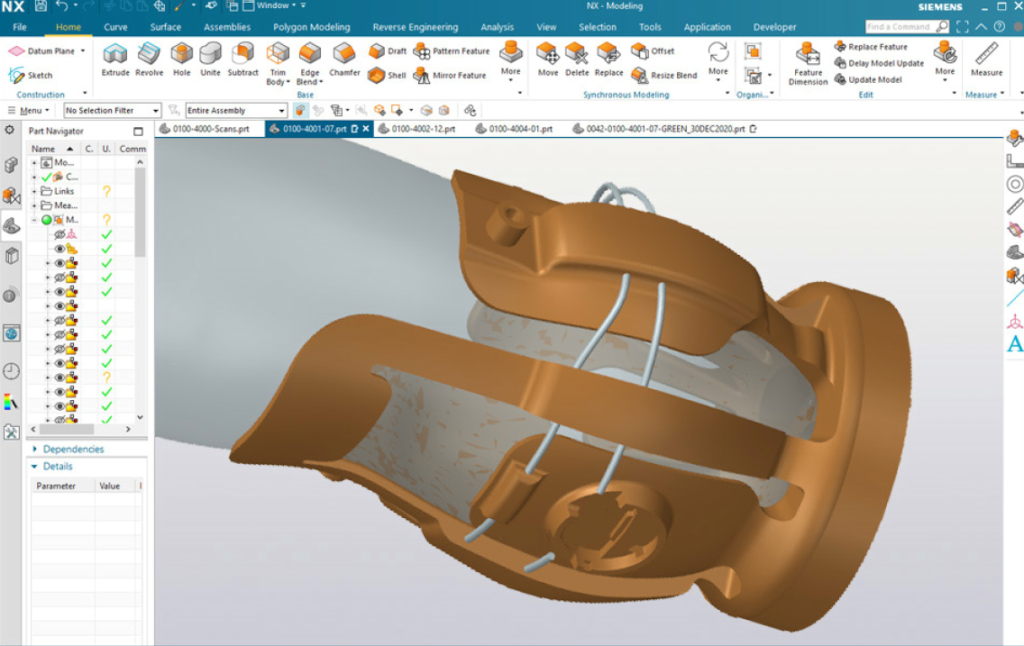1024x646 pixels.
Task: Select the Measure tool
Action: (986, 56)
